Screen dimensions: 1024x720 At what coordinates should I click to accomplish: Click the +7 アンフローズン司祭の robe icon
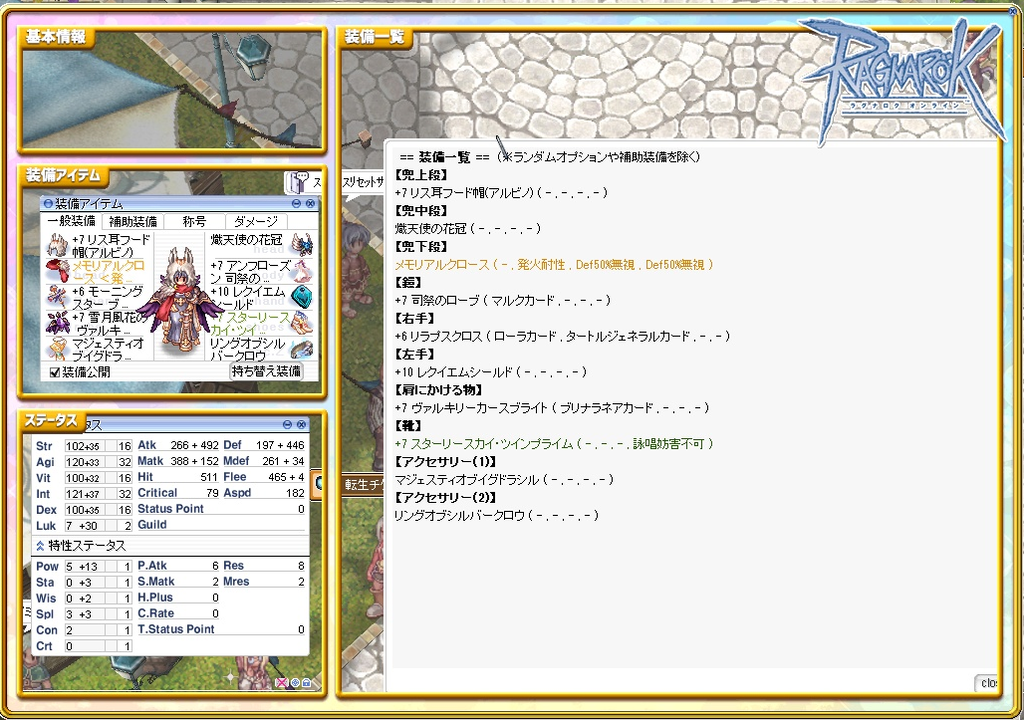coord(302,270)
